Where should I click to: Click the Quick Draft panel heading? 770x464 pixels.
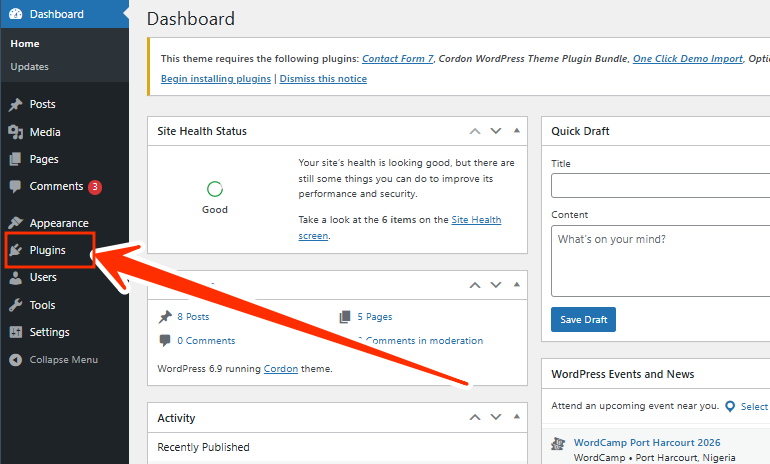coord(580,131)
